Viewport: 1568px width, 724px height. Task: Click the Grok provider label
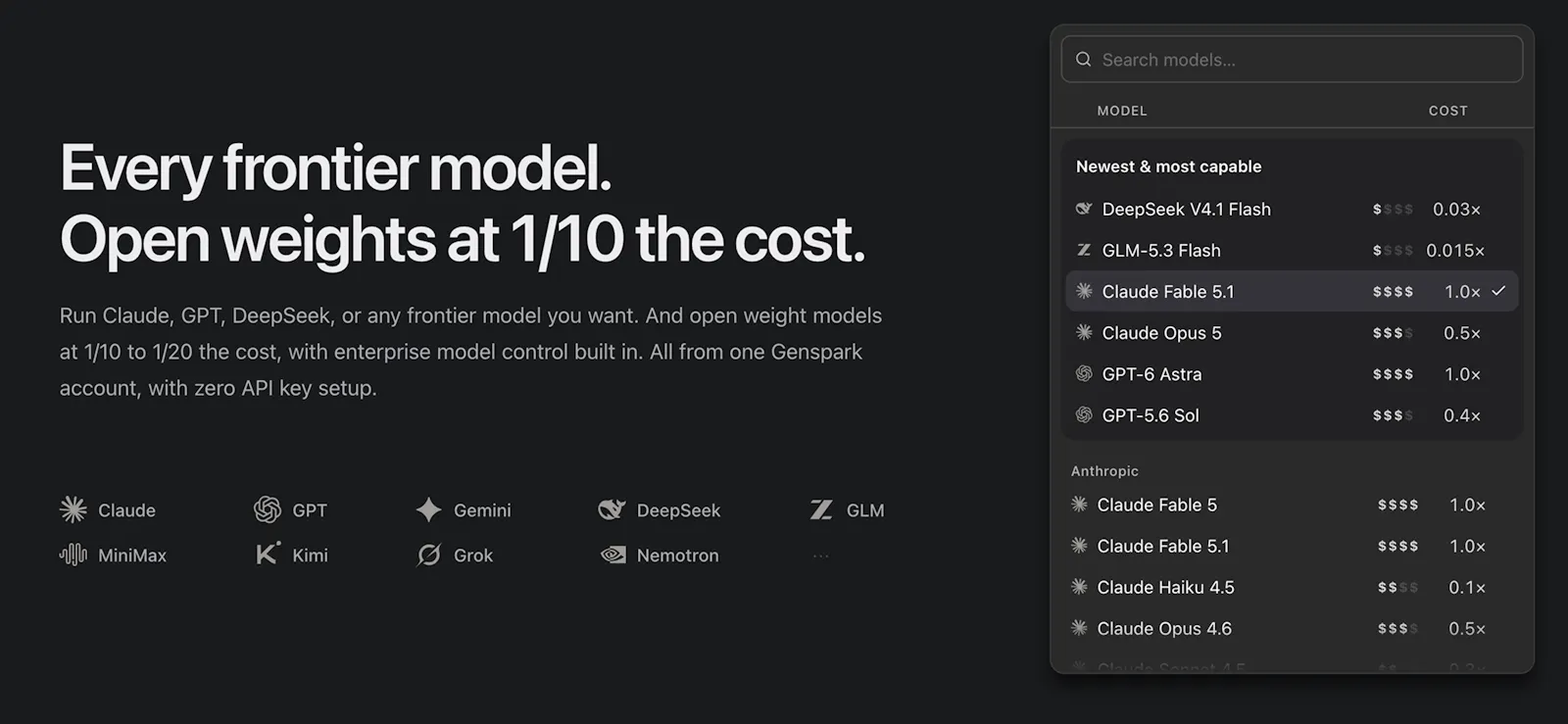click(473, 555)
